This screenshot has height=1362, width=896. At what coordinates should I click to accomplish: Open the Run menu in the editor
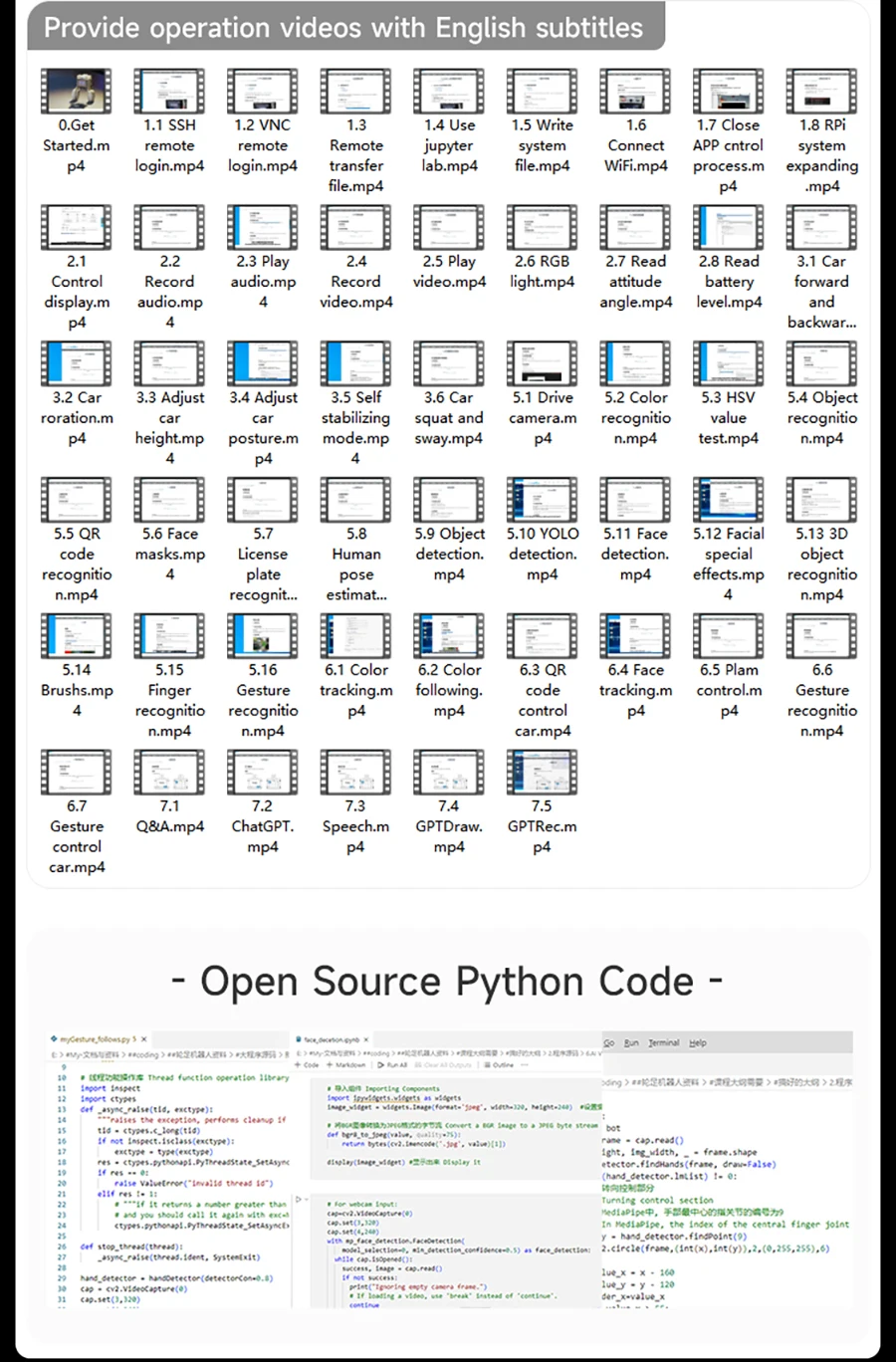(631, 1042)
